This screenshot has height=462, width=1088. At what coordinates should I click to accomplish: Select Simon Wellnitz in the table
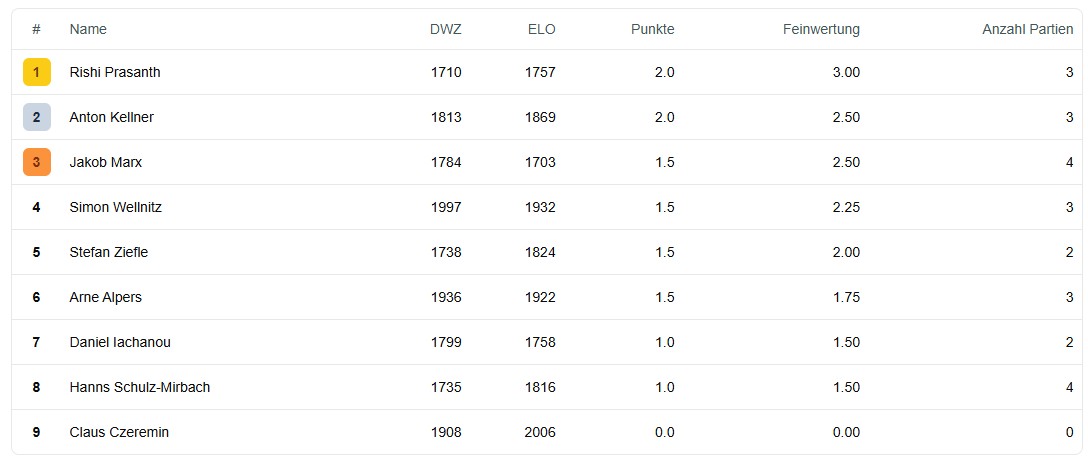115,207
